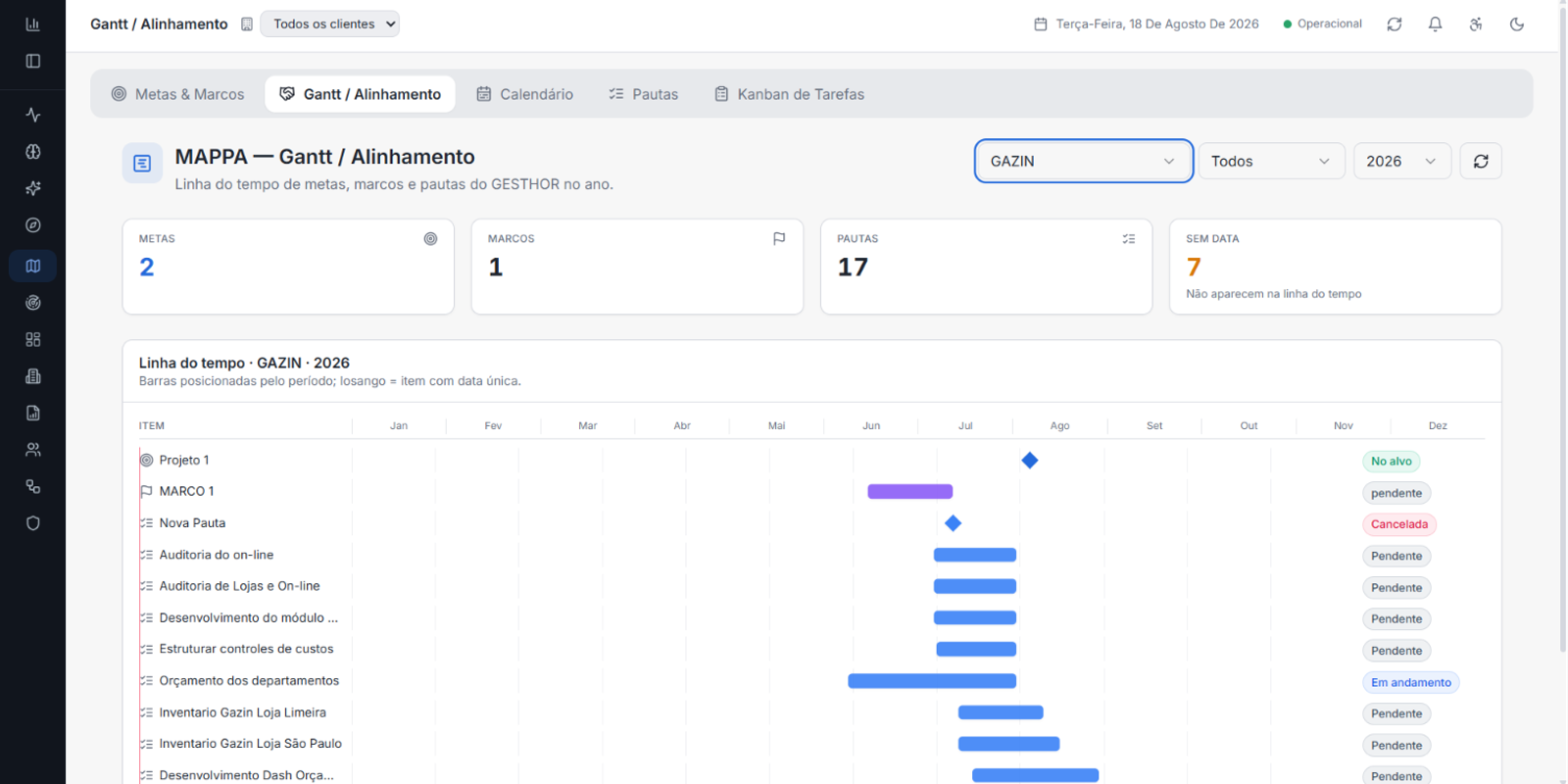Open the Kanban de Tarefas tab
1568x784 pixels.
point(789,94)
